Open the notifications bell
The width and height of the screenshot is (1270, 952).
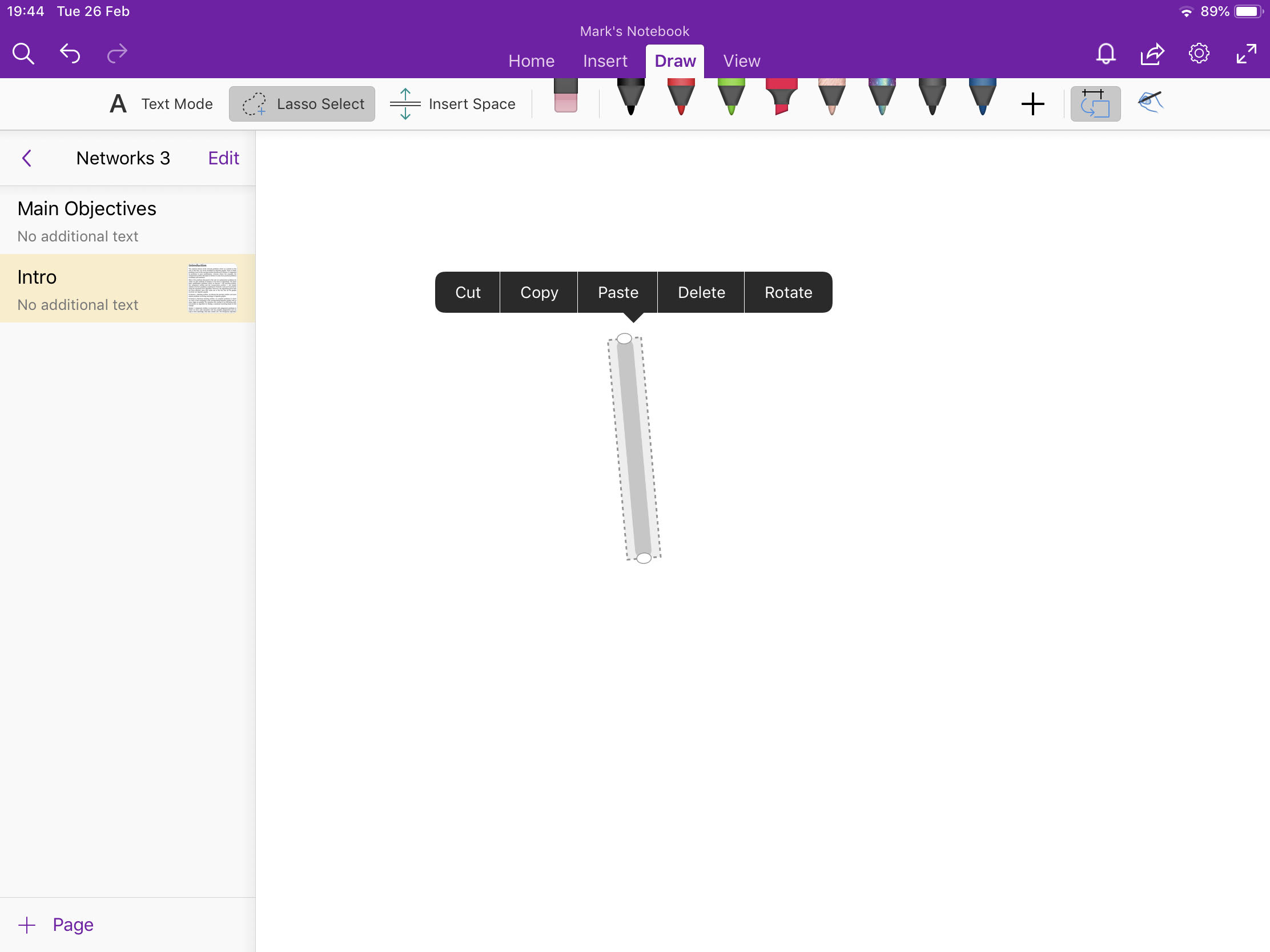pyautogui.click(x=1106, y=54)
